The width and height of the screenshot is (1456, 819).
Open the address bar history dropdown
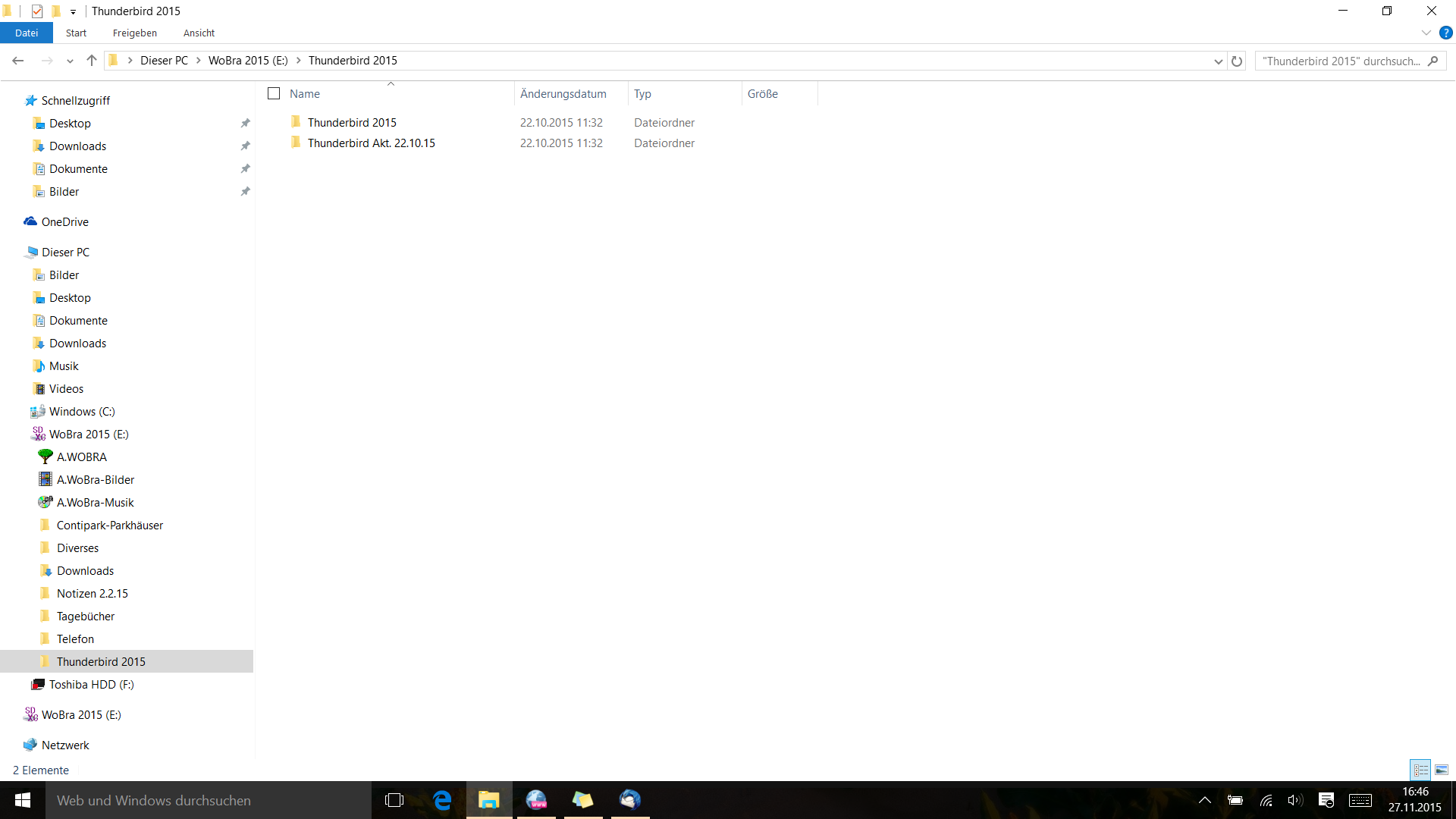(x=1218, y=61)
